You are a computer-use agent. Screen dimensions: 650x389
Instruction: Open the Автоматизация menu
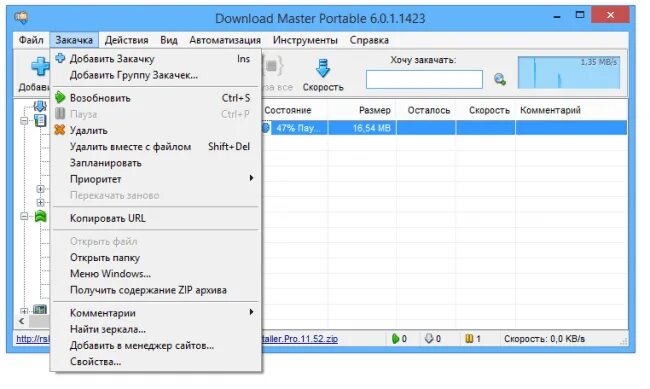[225, 40]
